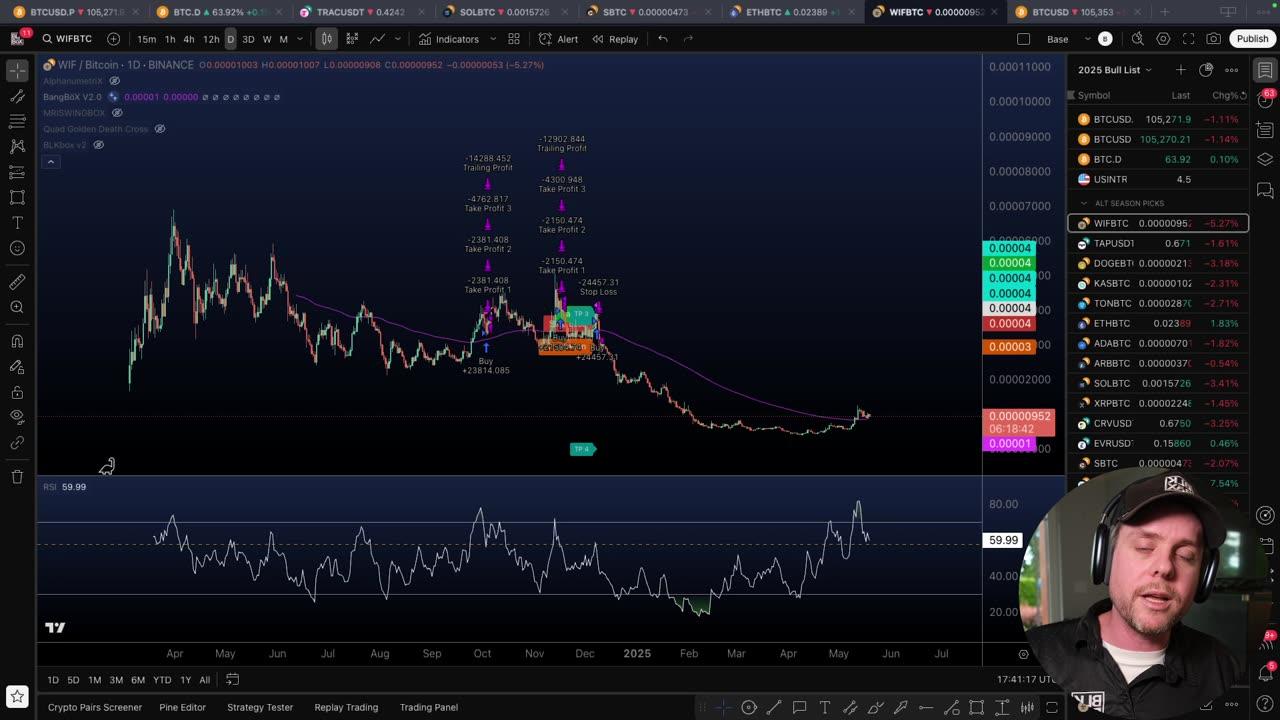Switch to the 15m timeframe
1280x720 pixels.
[x=146, y=39]
